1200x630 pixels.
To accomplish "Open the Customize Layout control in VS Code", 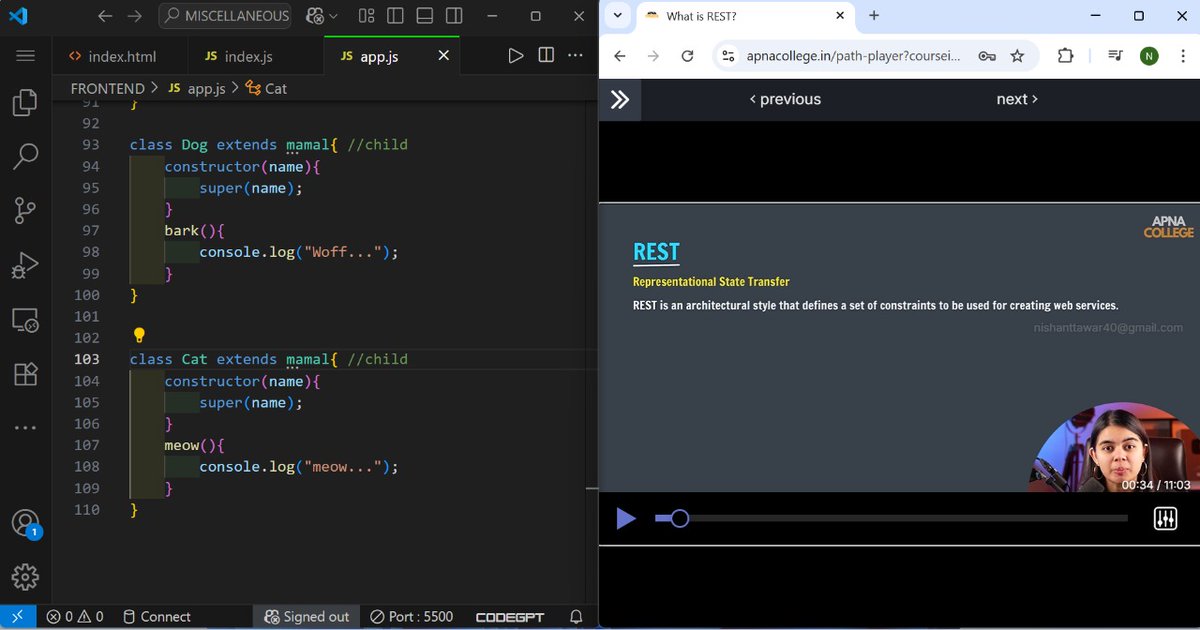I will [x=367, y=16].
